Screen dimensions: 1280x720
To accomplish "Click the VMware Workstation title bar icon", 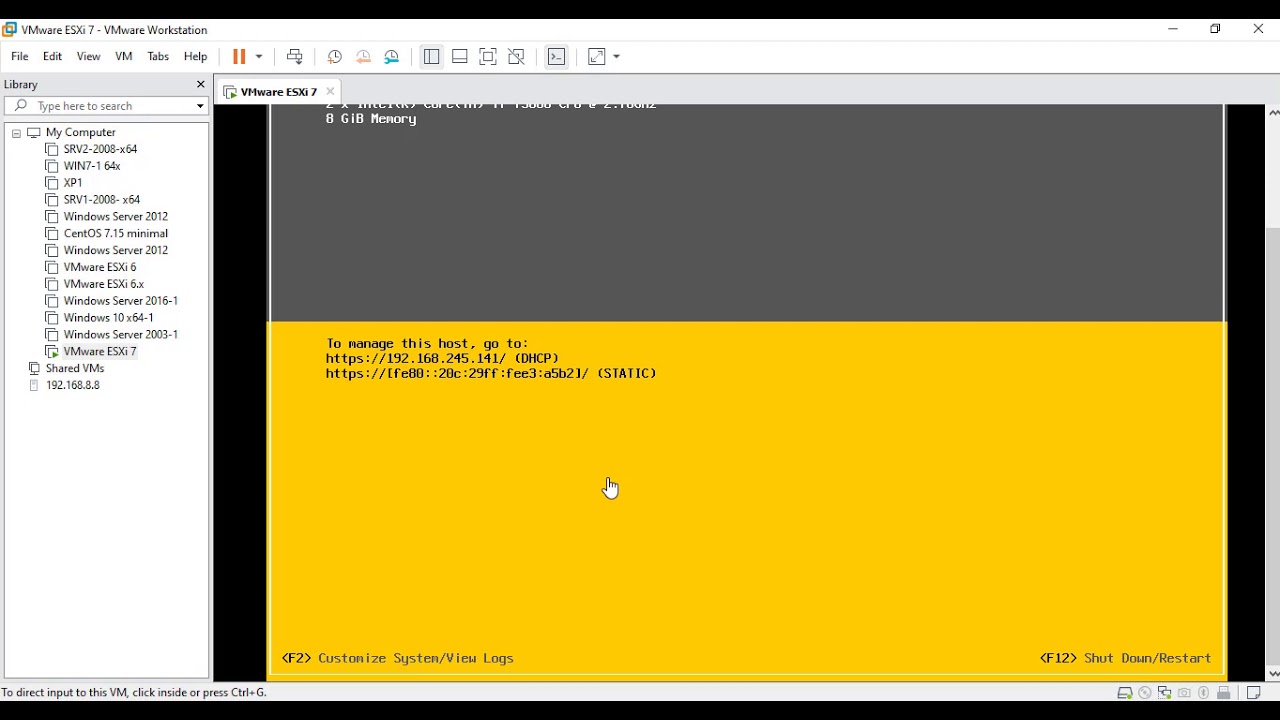I will [x=10, y=29].
